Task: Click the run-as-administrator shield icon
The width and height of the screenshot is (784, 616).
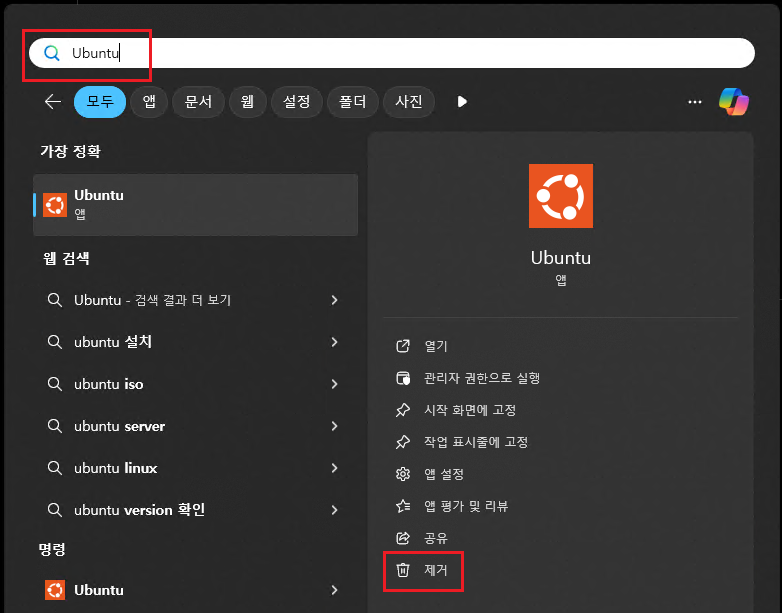Action: click(x=403, y=378)
